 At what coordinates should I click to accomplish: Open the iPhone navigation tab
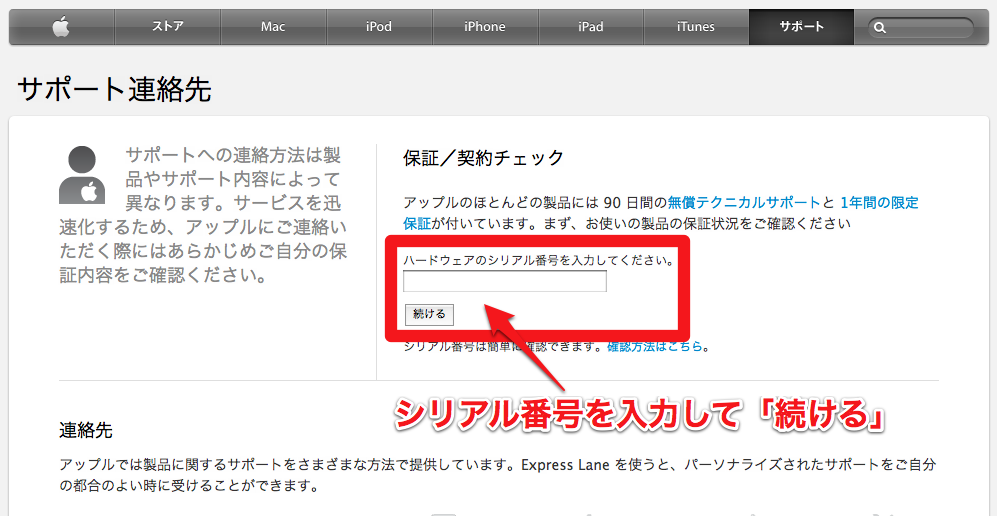(x=485, y=27)
